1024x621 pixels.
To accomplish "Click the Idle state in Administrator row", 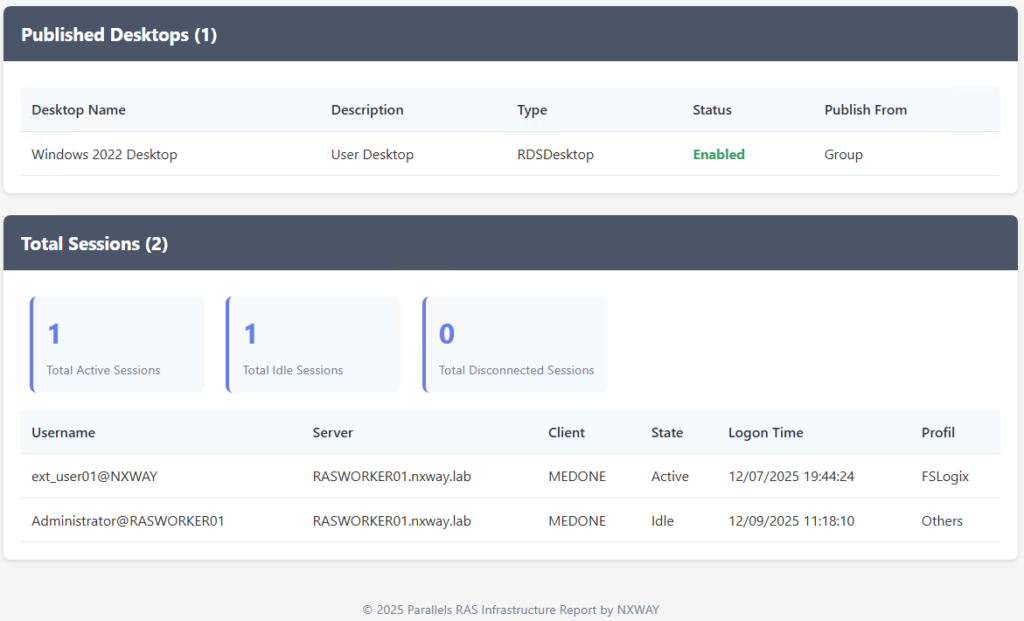I will [662, 521].
